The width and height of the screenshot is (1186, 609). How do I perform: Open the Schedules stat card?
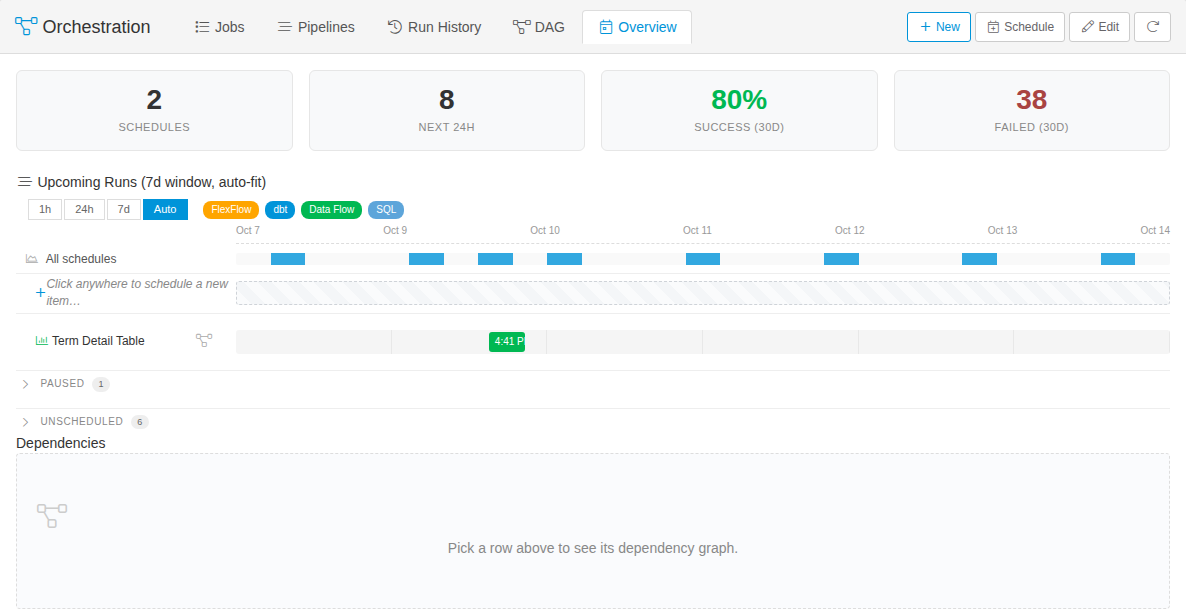pyautogui.click(x=154, y=110)
